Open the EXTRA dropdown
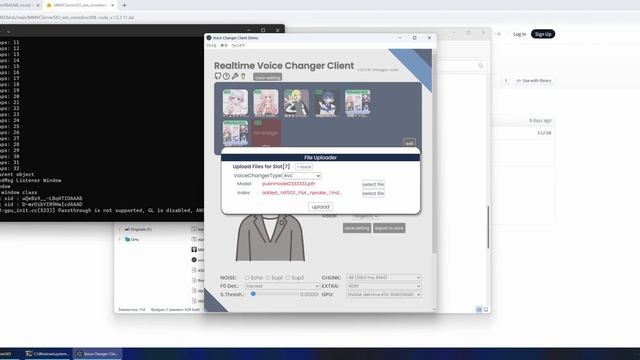Viewport: 640px width, 360px height. 384,286
